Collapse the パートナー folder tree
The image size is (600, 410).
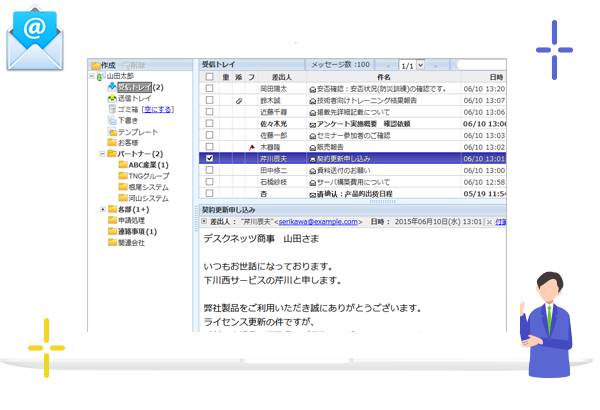tap(101, 154)
